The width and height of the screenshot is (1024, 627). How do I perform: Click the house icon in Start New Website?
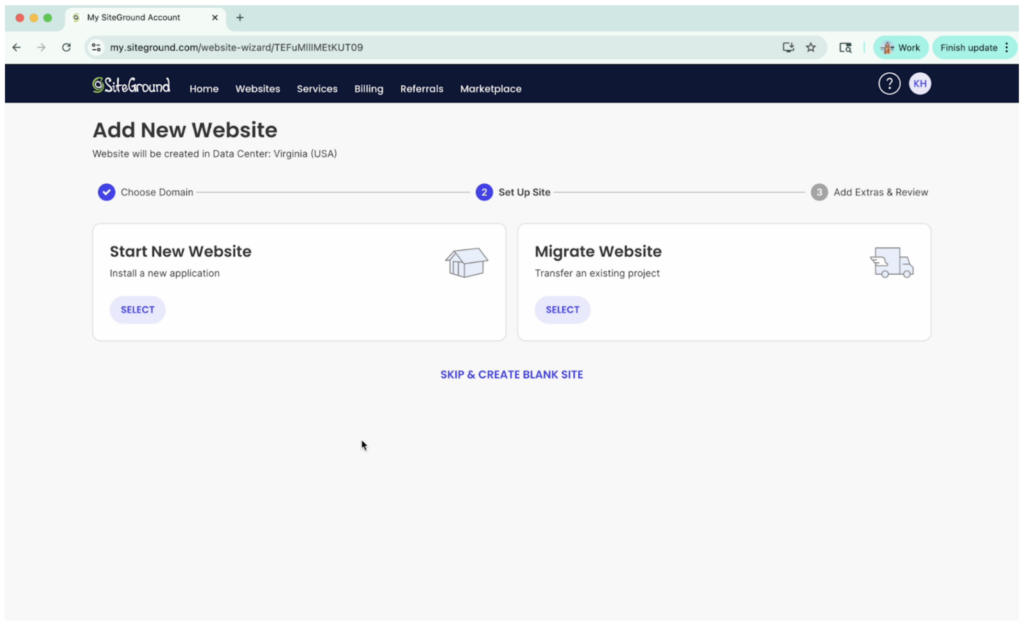click(466, 263)
